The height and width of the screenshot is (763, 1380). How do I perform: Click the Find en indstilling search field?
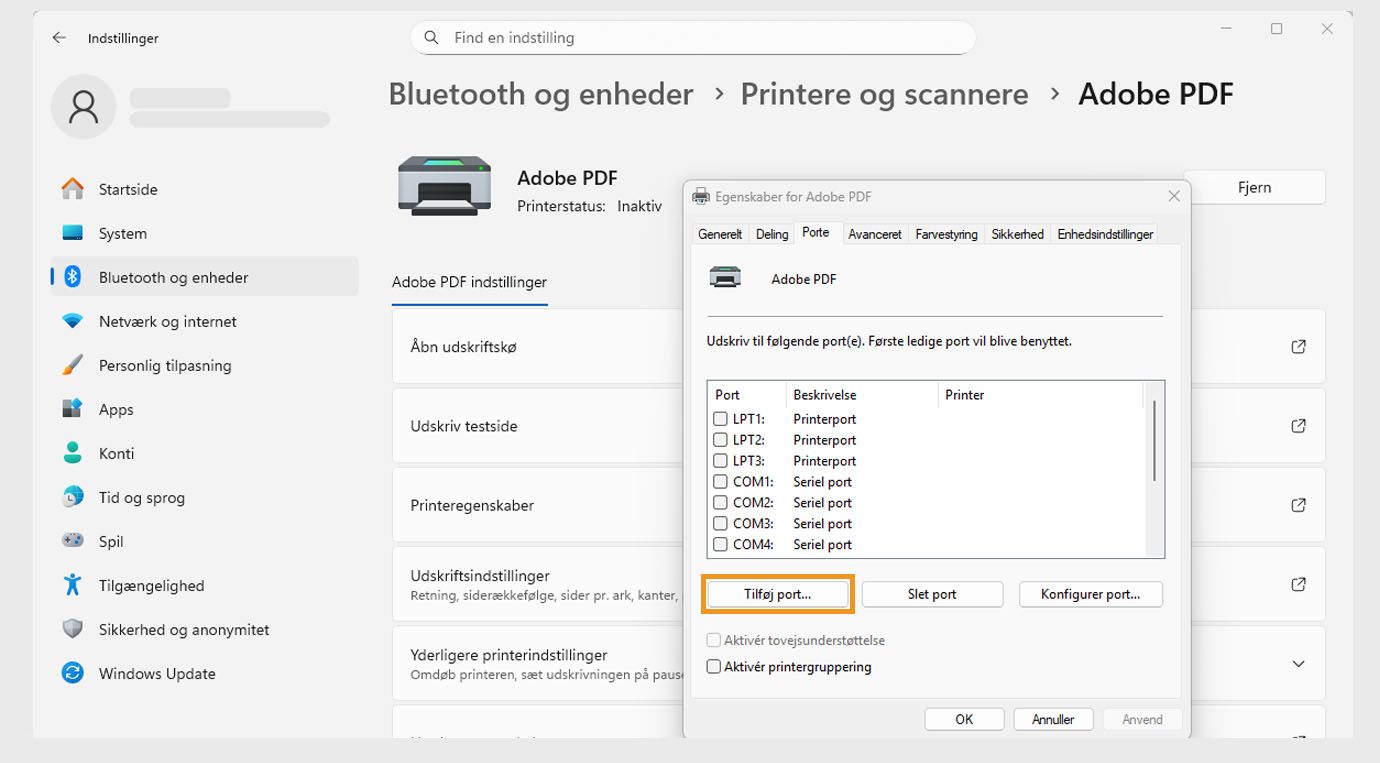tap(693, 37)
